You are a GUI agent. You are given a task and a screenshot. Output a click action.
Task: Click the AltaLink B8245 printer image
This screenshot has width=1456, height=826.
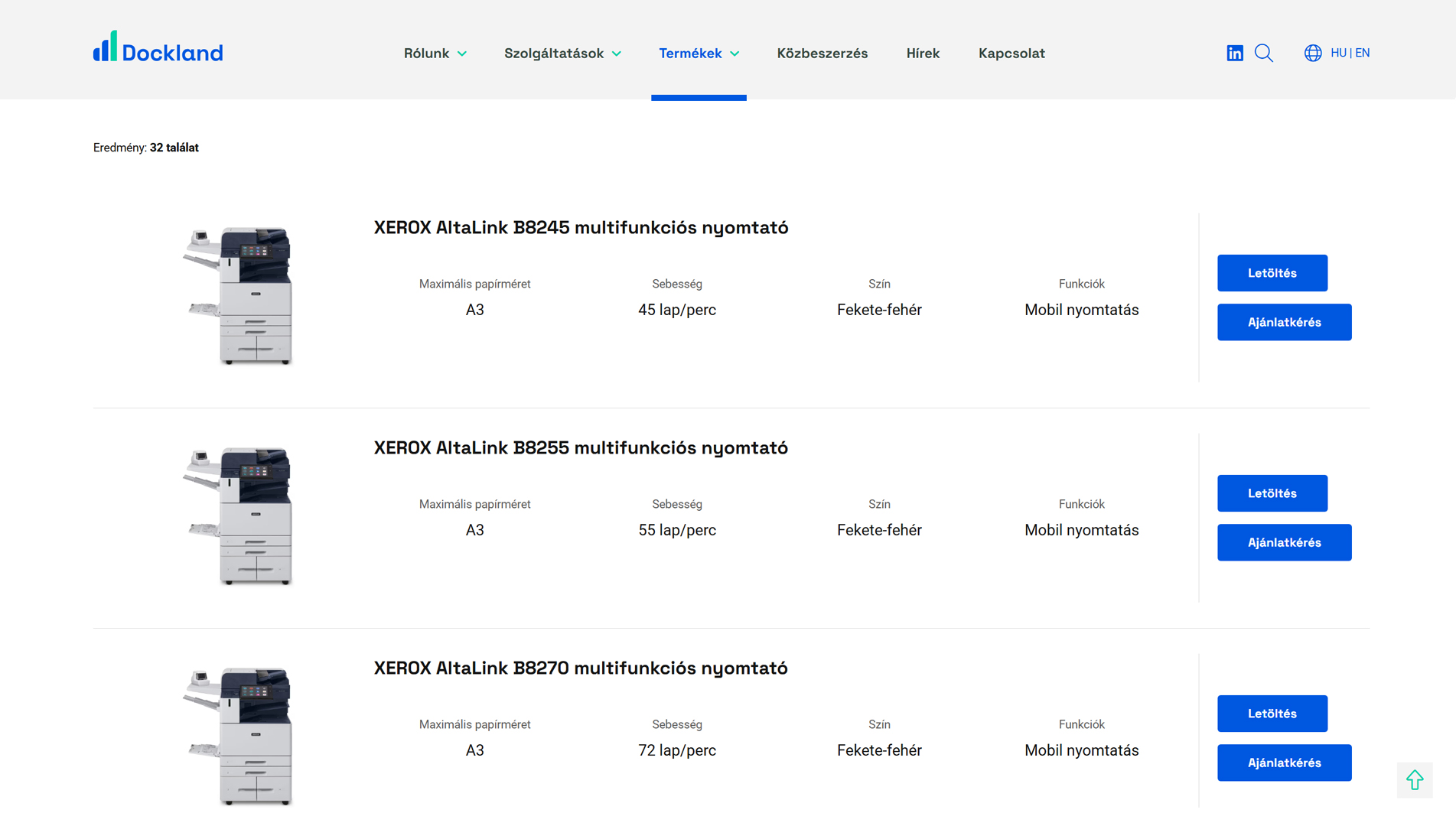(x=238, y=296)
